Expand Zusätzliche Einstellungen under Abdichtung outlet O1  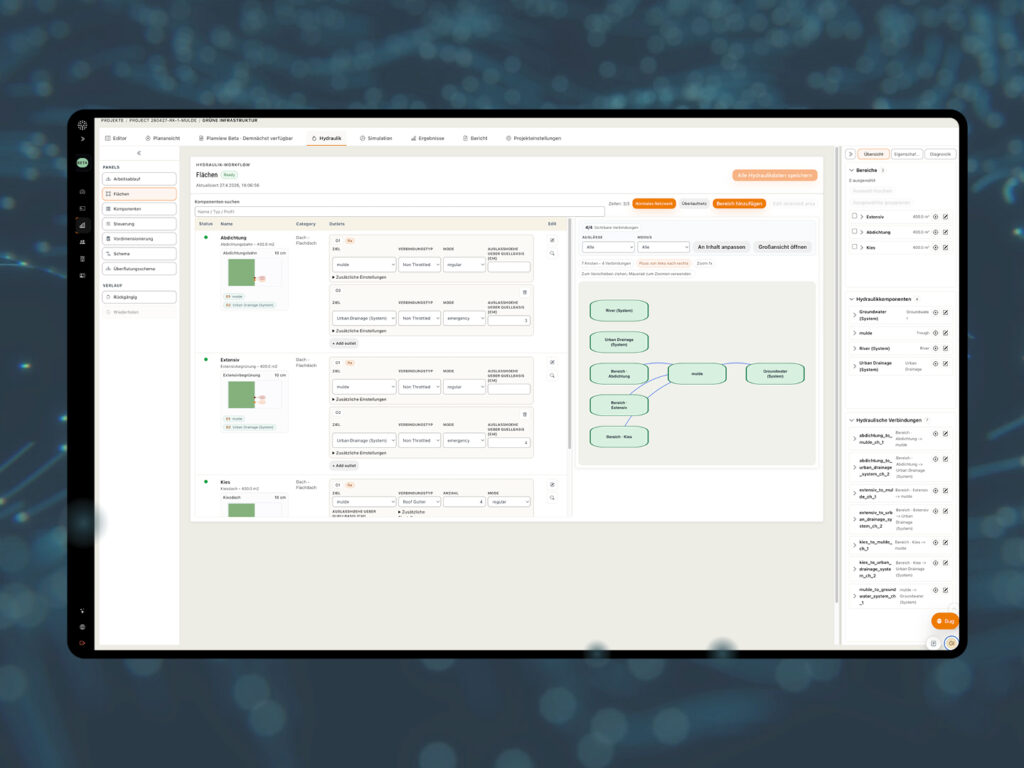coord(360,277)
